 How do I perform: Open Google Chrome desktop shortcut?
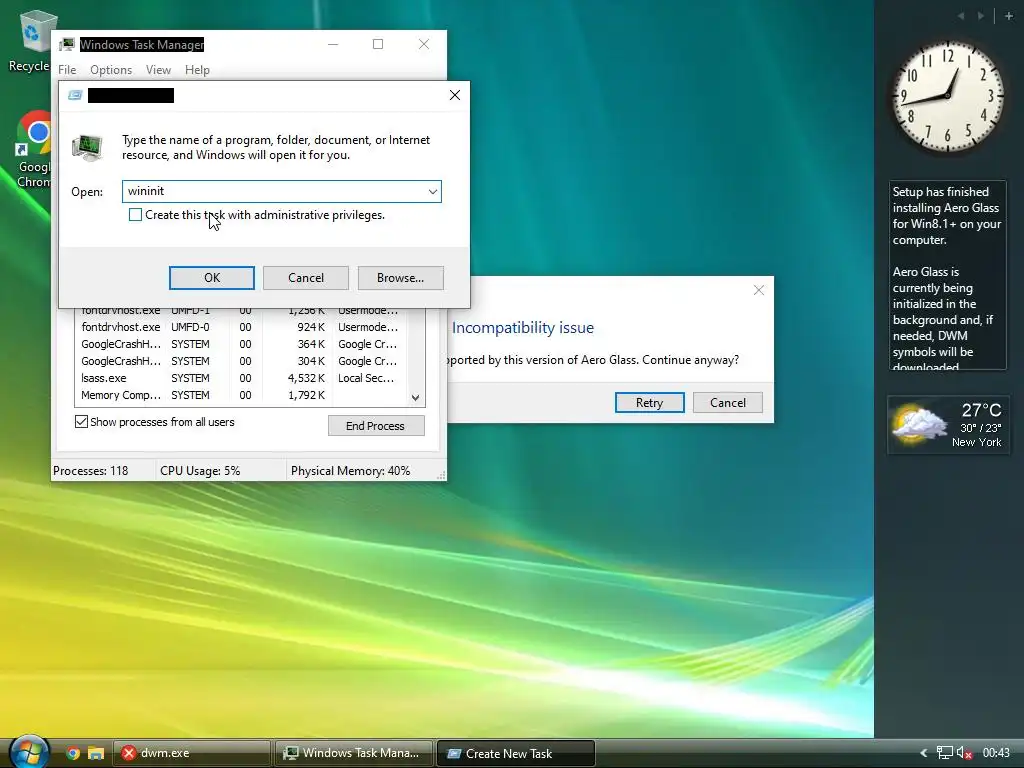(x=33, y=149)
